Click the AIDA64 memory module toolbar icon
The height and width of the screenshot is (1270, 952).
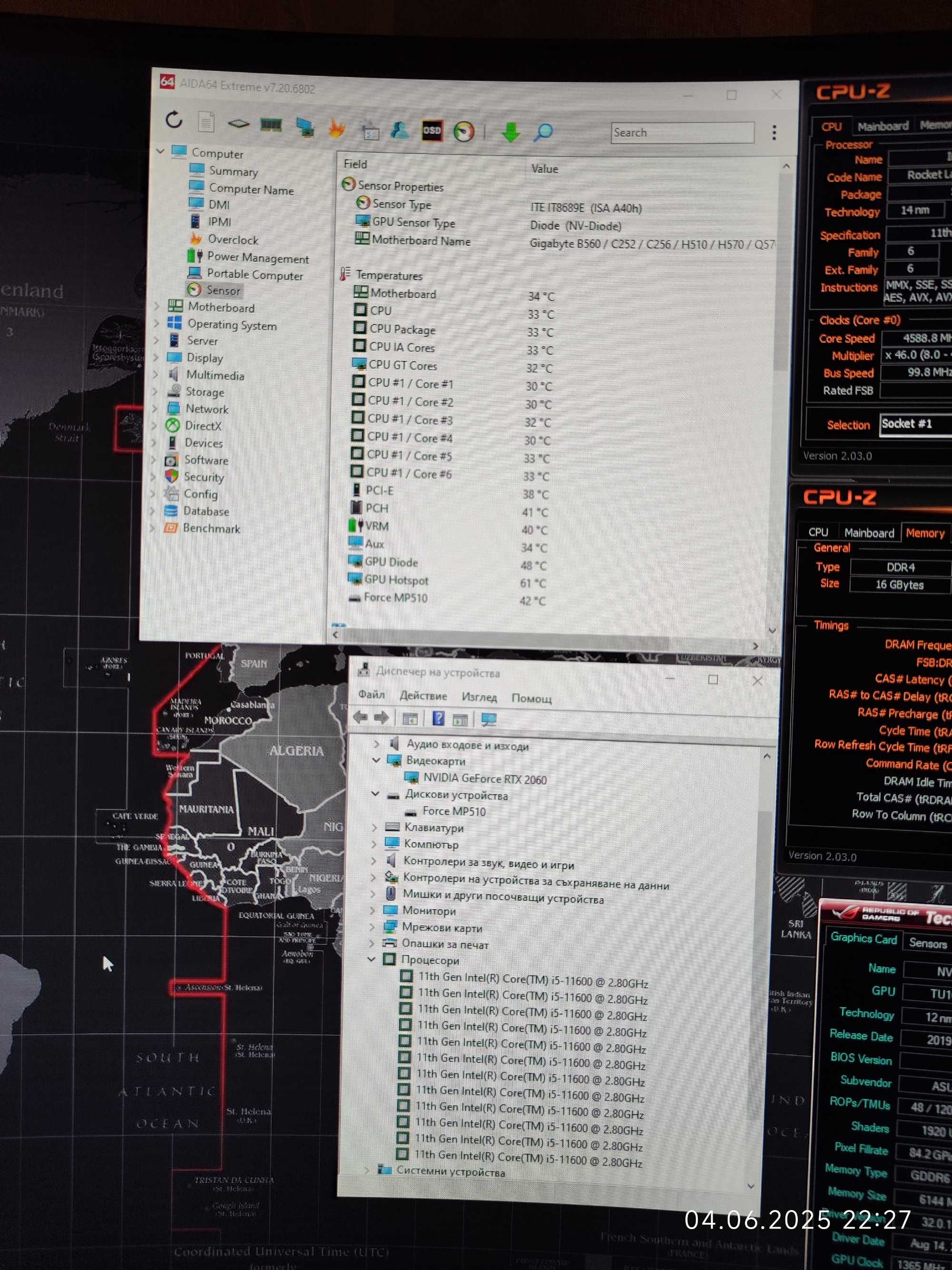(271, 125)
